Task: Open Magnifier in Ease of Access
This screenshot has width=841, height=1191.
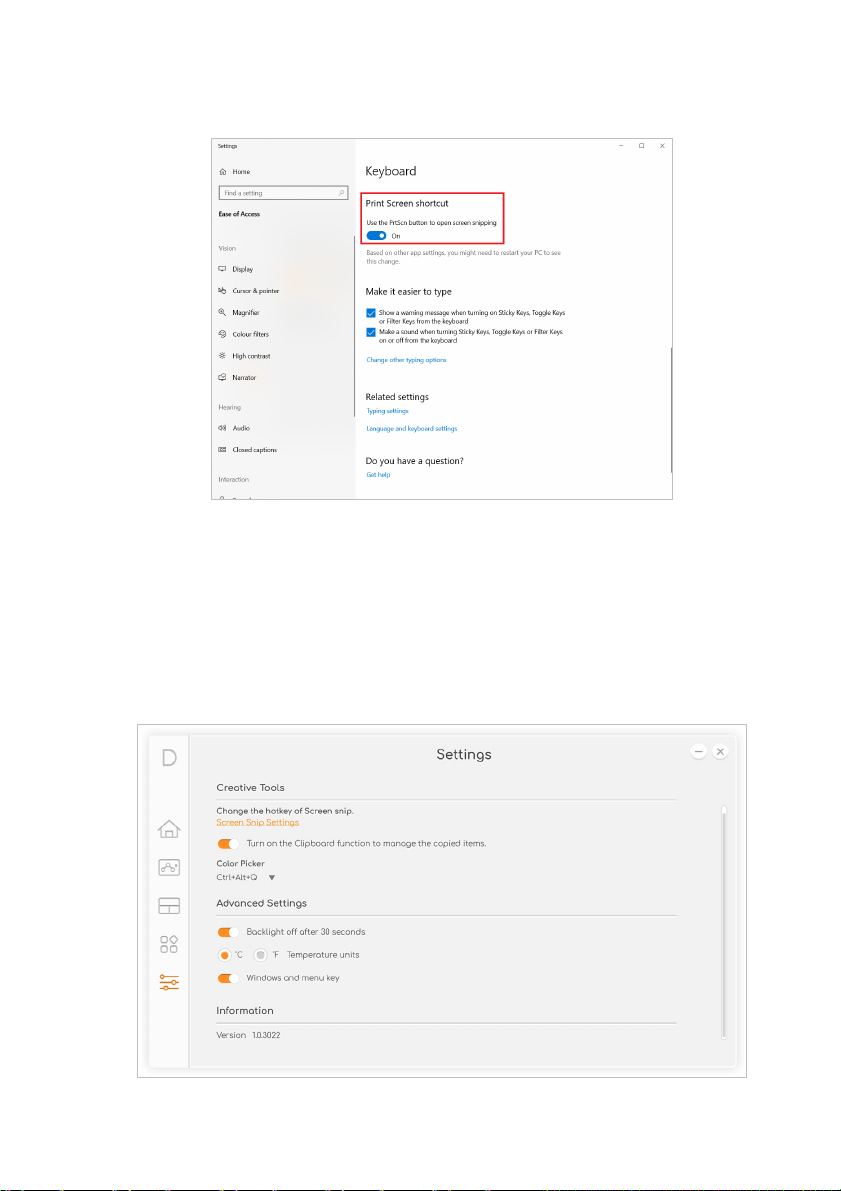Action: point(245,312)
